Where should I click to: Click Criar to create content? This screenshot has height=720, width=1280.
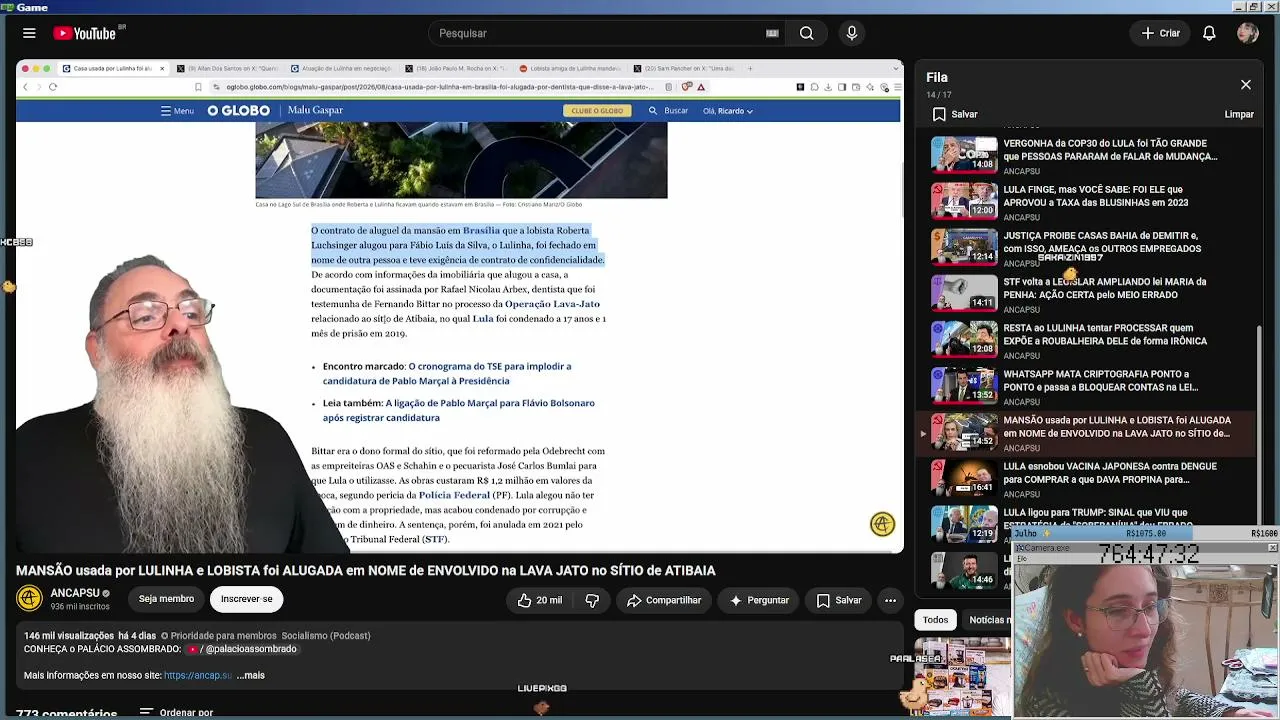1161,33
